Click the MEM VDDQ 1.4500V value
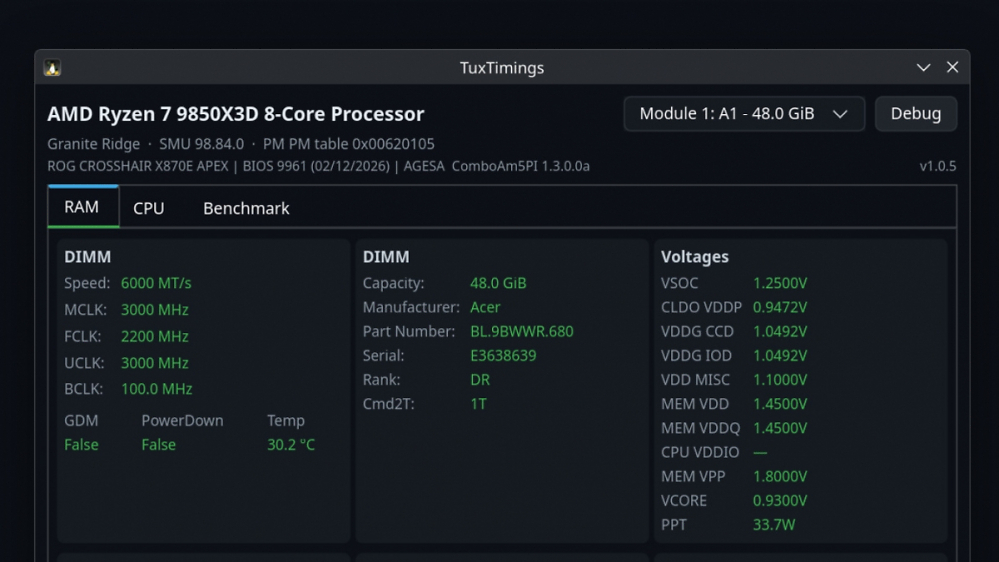Screen dimensions: 999x562 click(x=780, y=428)
